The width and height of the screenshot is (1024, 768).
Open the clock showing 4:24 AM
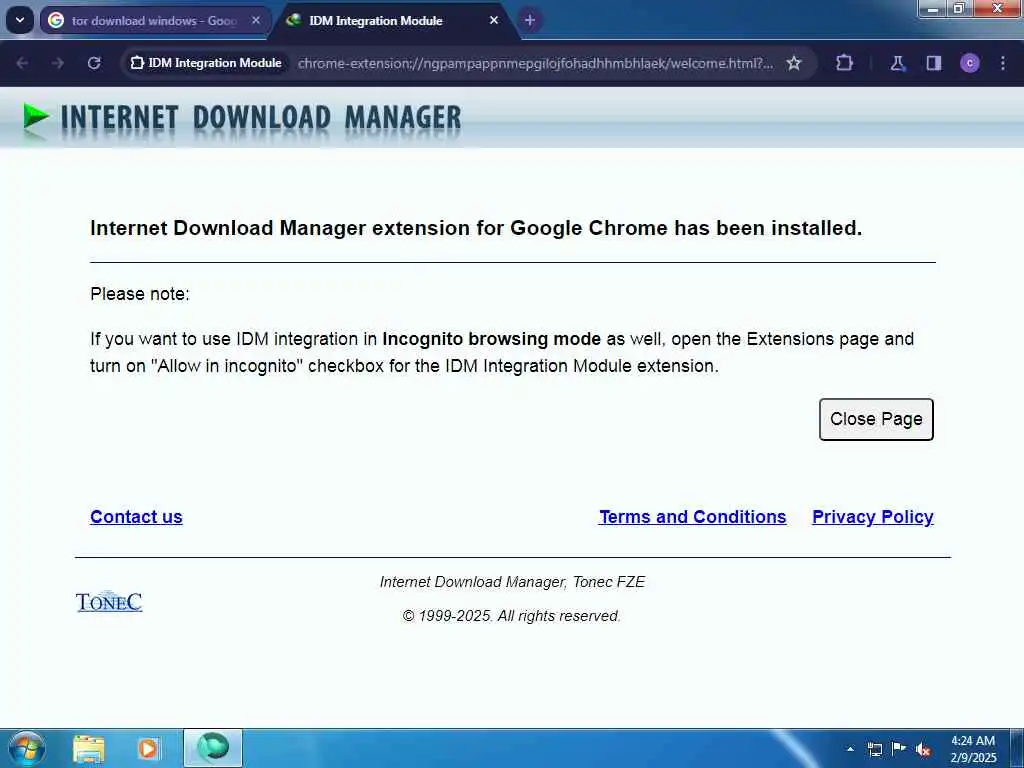pos(973,749)
